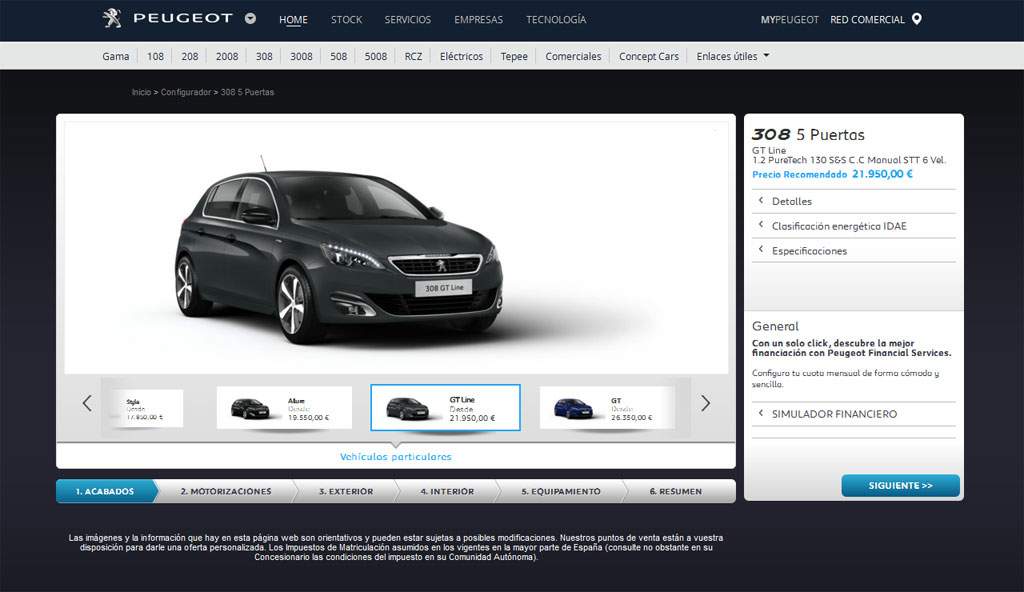
Task: Open Tepee category
Action: pos(514,56)
